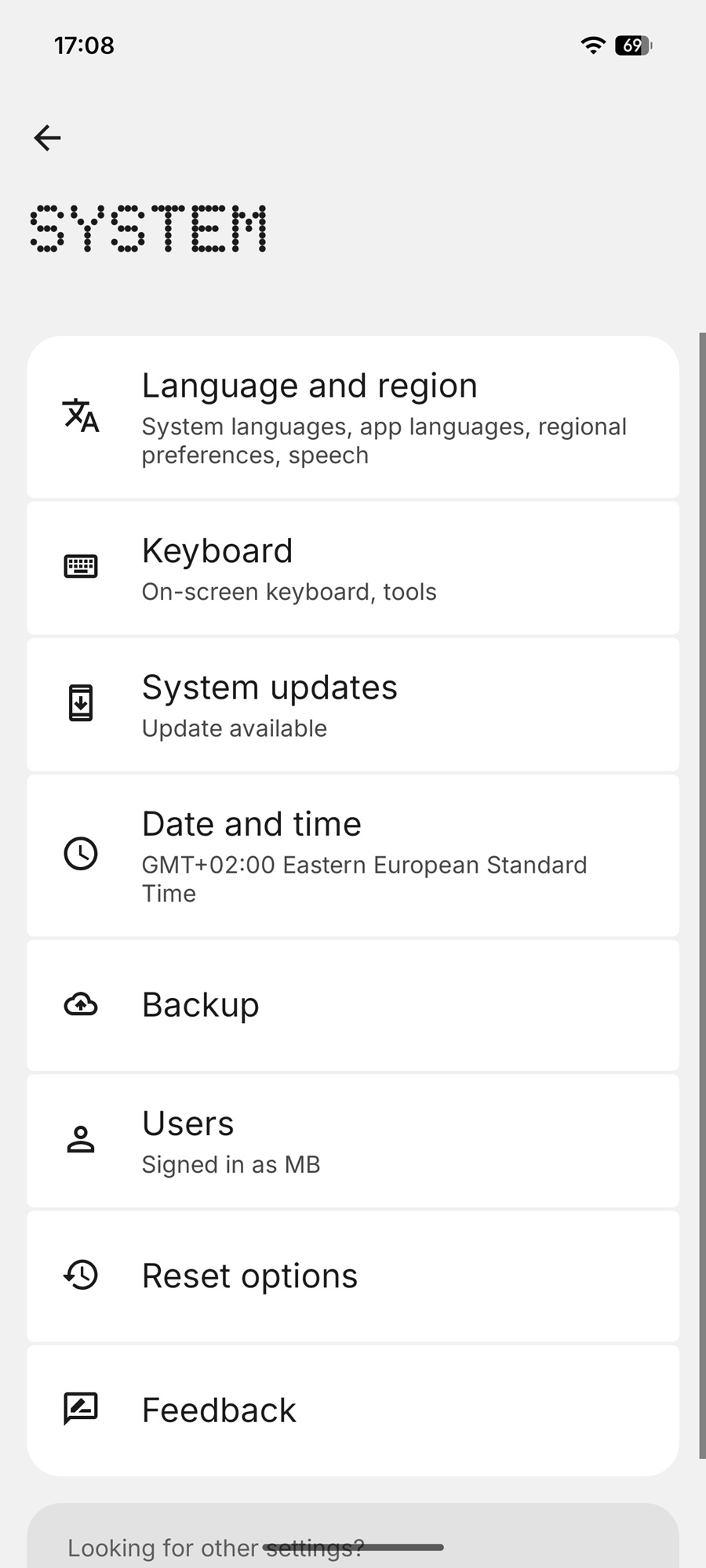Tap the Feedback message icon

coord(81,1410)
